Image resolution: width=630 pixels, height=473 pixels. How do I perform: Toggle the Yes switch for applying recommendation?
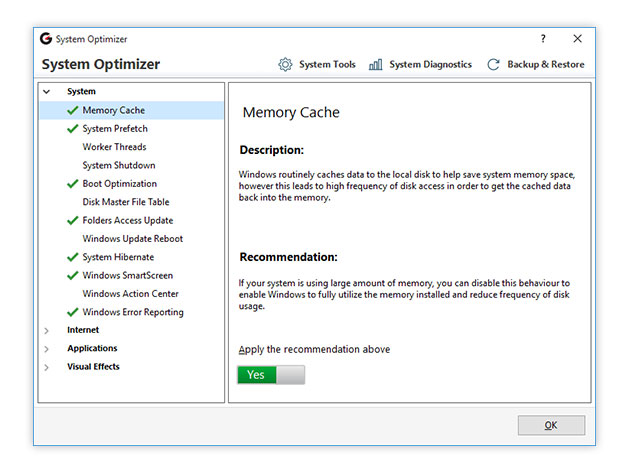pyautogui.click(x=271, y=375)
